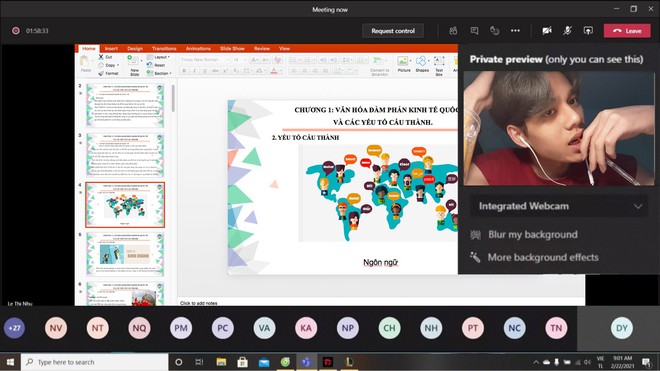660x371 pixels.
Task: Show the +27 additional participants
Action: click(x=14, y=328)
